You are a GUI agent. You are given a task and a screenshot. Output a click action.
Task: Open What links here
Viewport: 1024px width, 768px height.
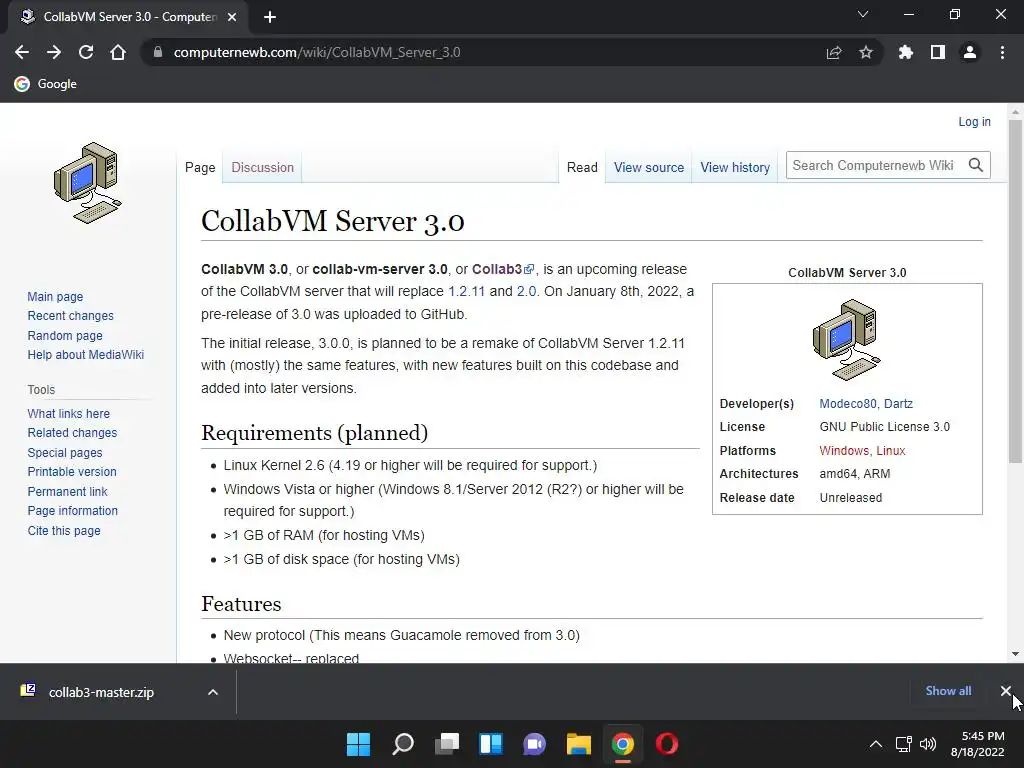tap(69, 413)
